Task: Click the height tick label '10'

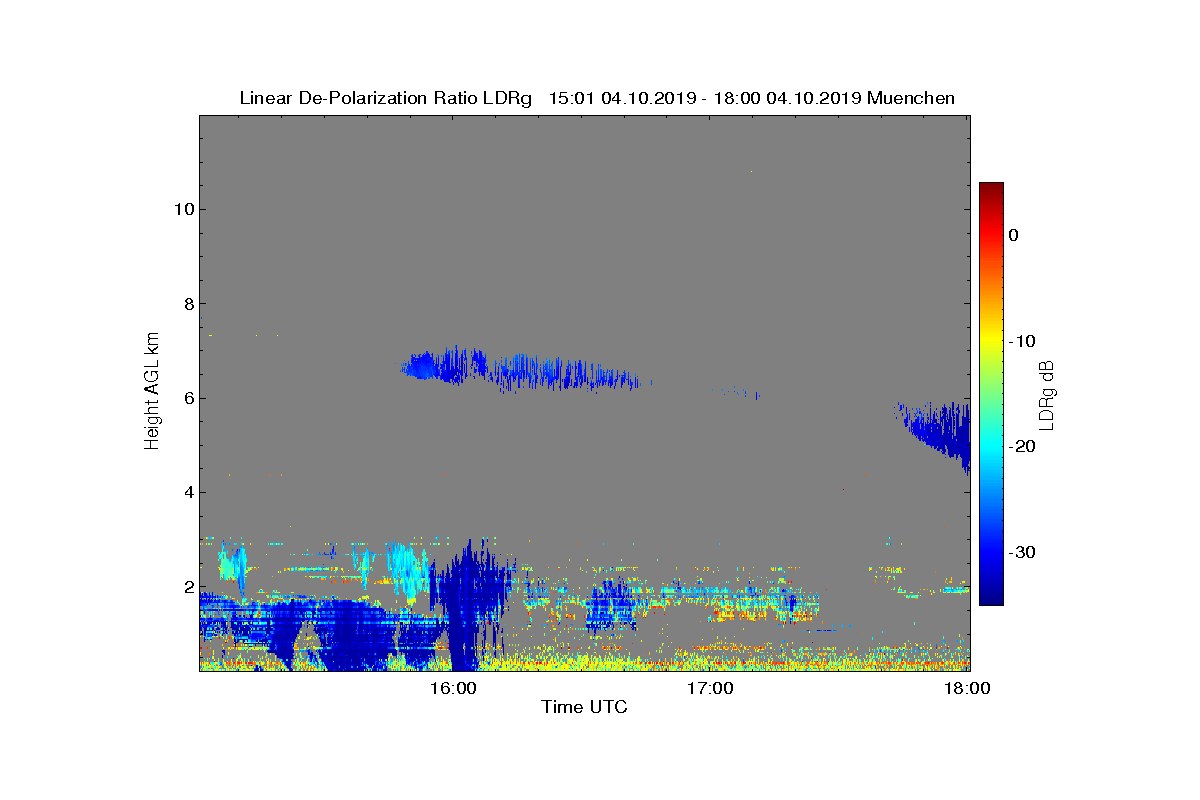Action: [x=183, y=209]
